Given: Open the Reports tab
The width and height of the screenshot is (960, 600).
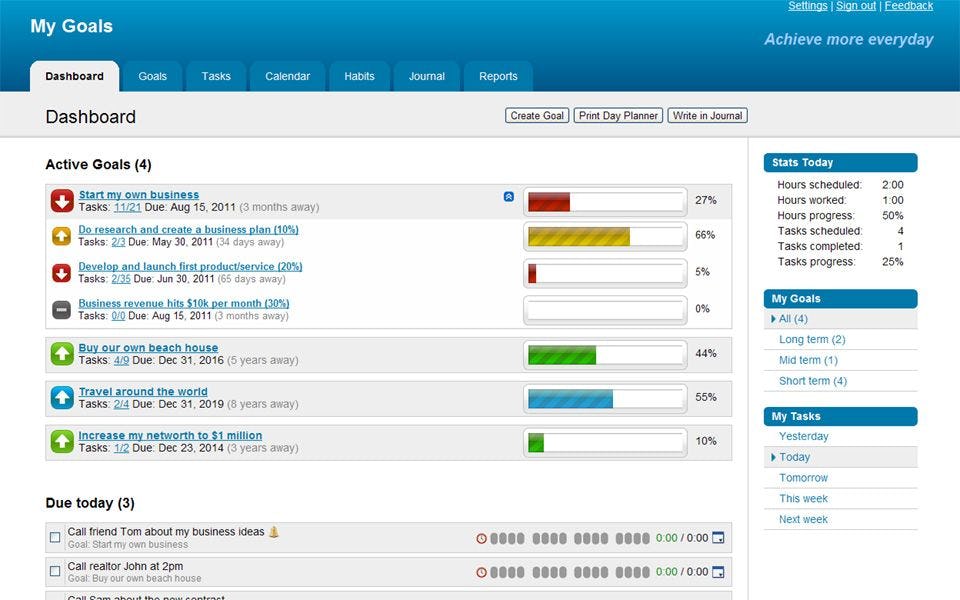Looking at the screenshot, I should (498, 76).
